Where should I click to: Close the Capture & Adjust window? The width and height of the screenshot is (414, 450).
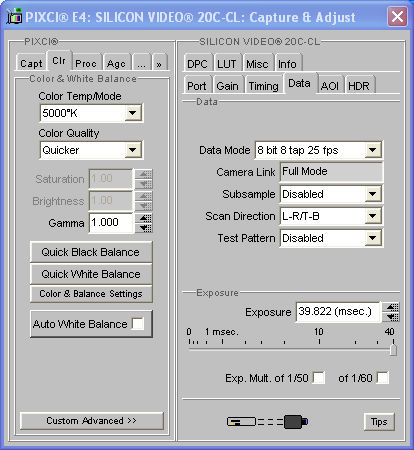tap(397, 16)
